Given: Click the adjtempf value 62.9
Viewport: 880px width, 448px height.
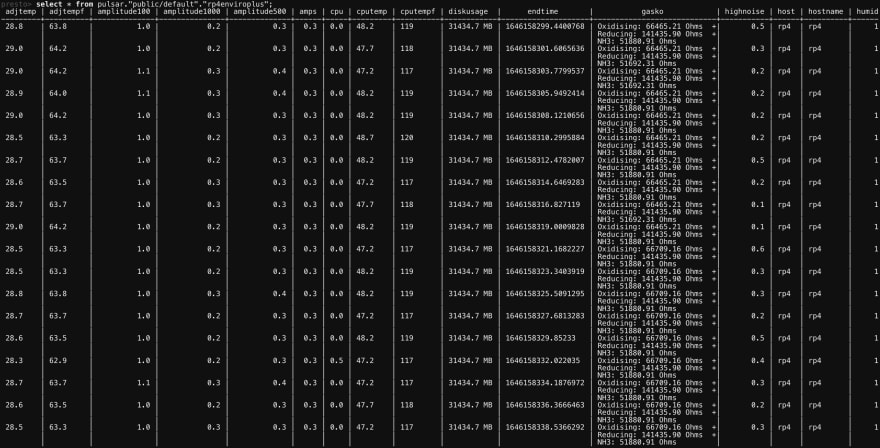Looking at the screenshot, I should click(58, 360).
